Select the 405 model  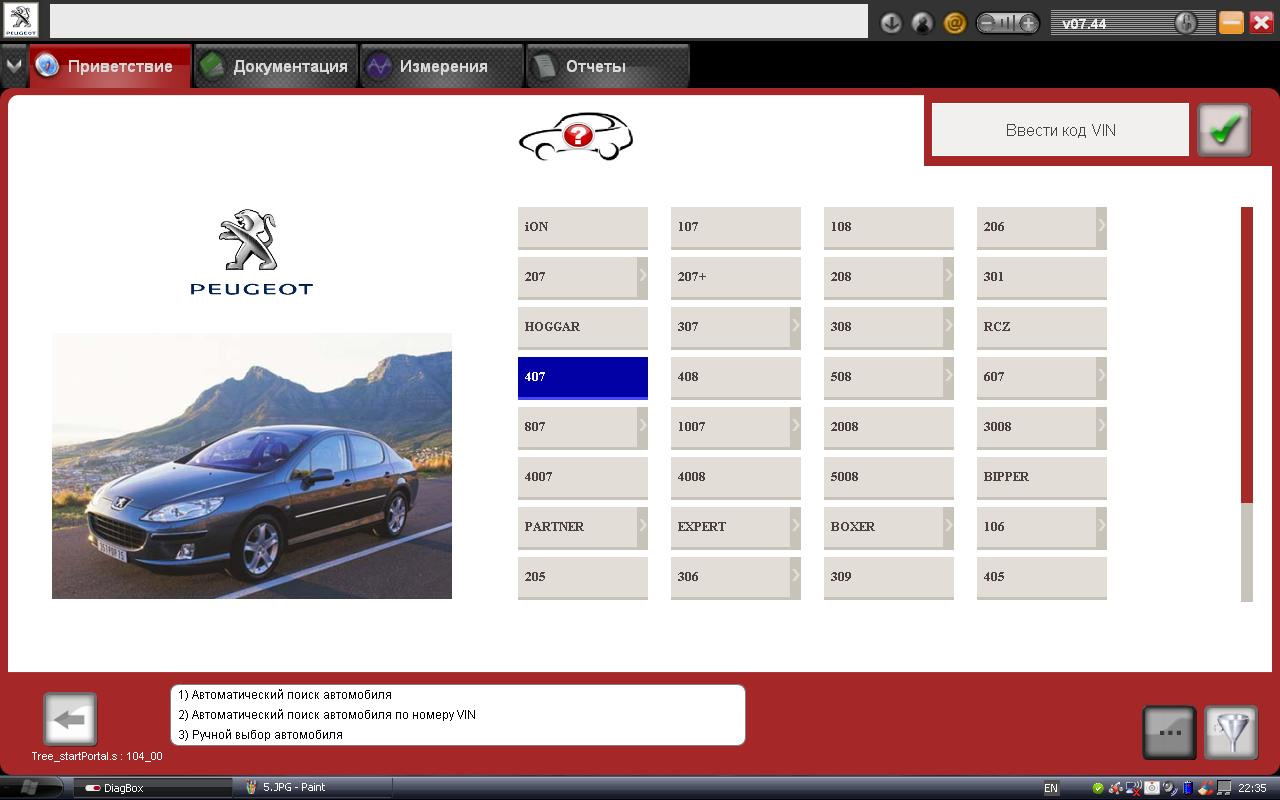[x=1042, y=577]
